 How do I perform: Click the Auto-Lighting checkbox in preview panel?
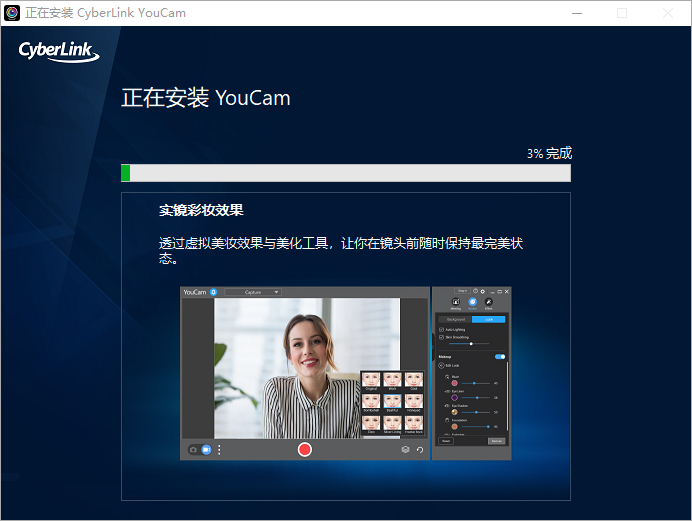point(441,330)
